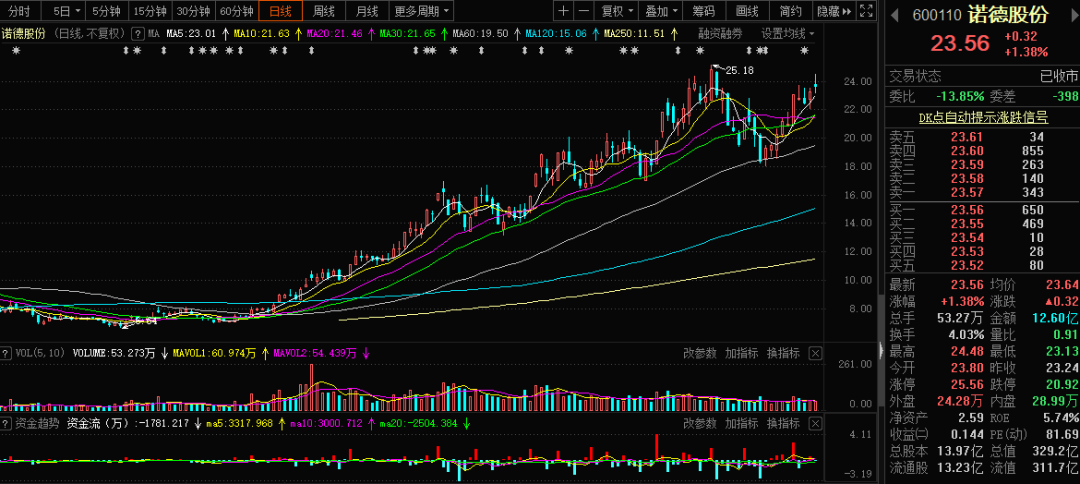Switch to 60分钟 chart tab

pyautogui.click(x=236, y=11)
